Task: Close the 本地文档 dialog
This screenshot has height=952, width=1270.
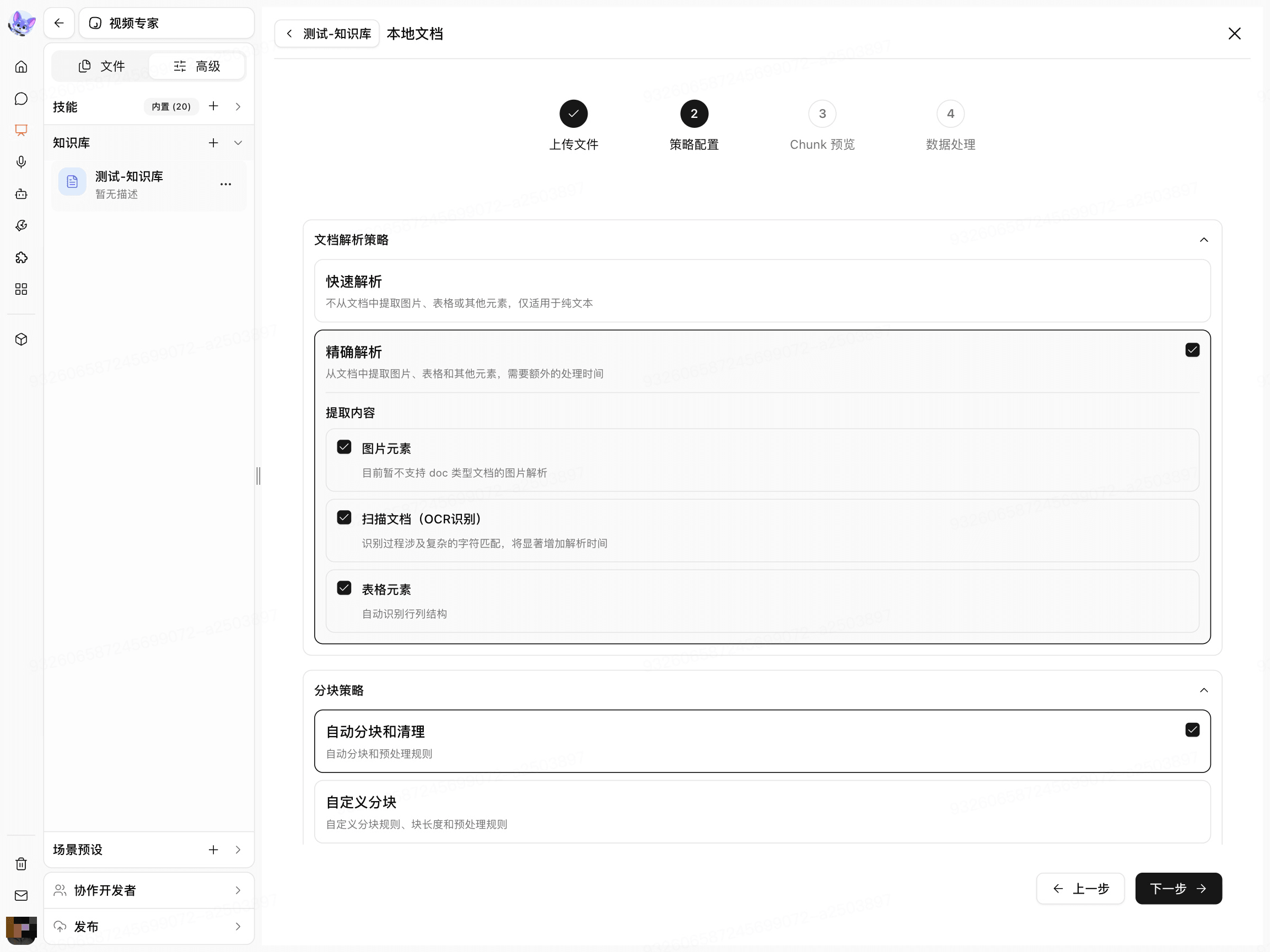Action: tap(1234, 34)
